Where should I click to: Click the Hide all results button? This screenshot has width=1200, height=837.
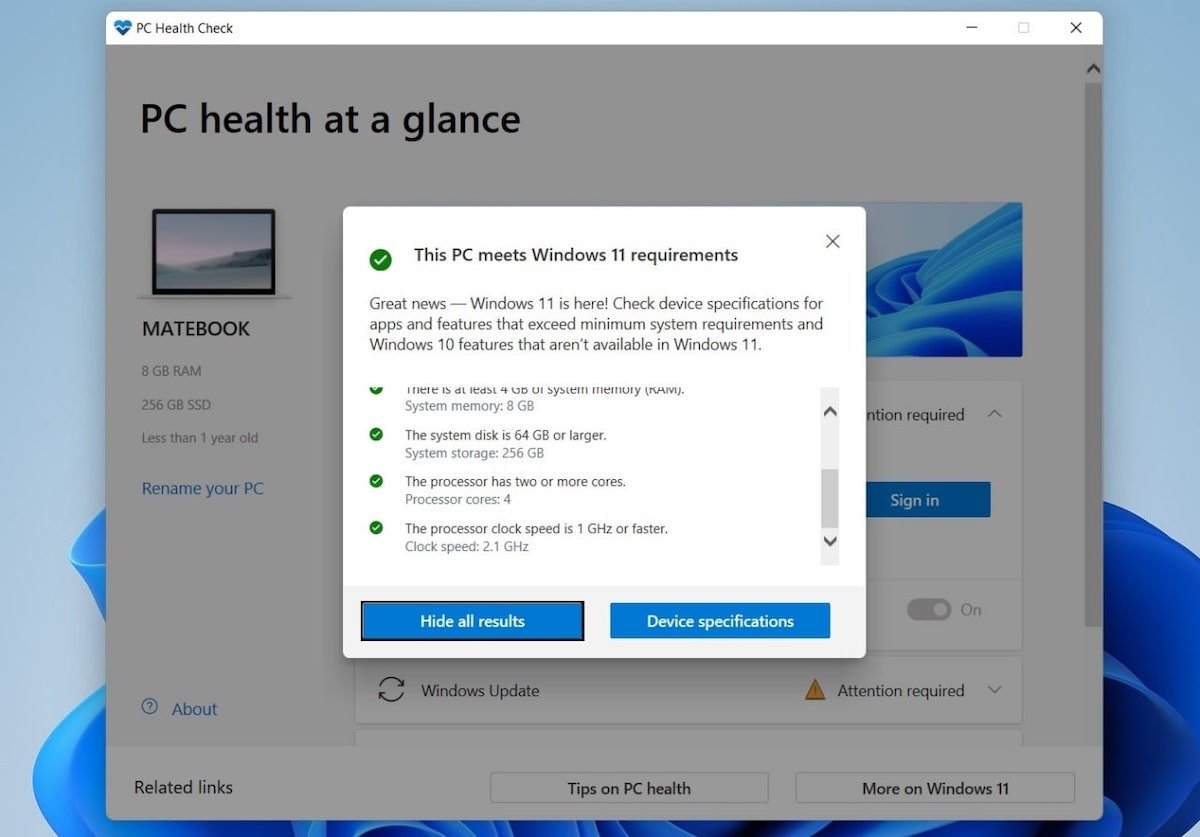click(472, 621)
